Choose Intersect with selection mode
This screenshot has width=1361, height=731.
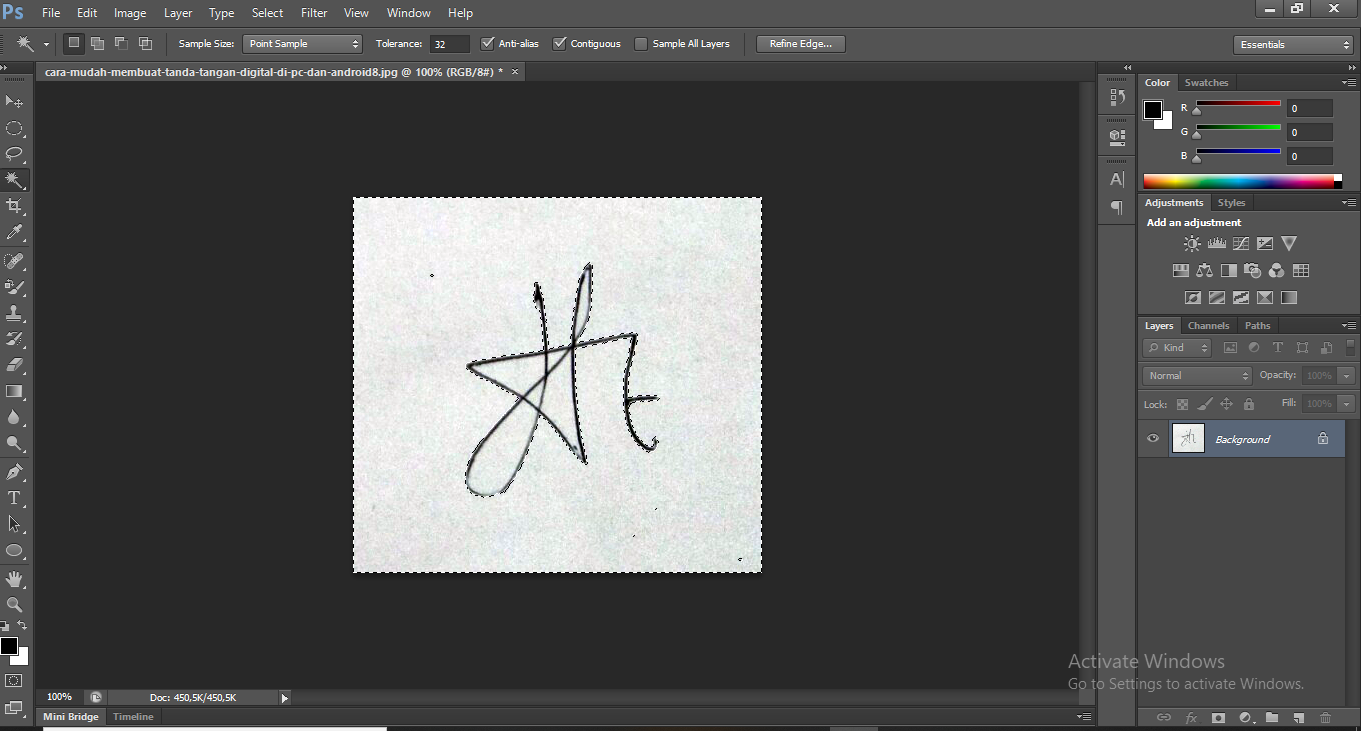[145, 43]
